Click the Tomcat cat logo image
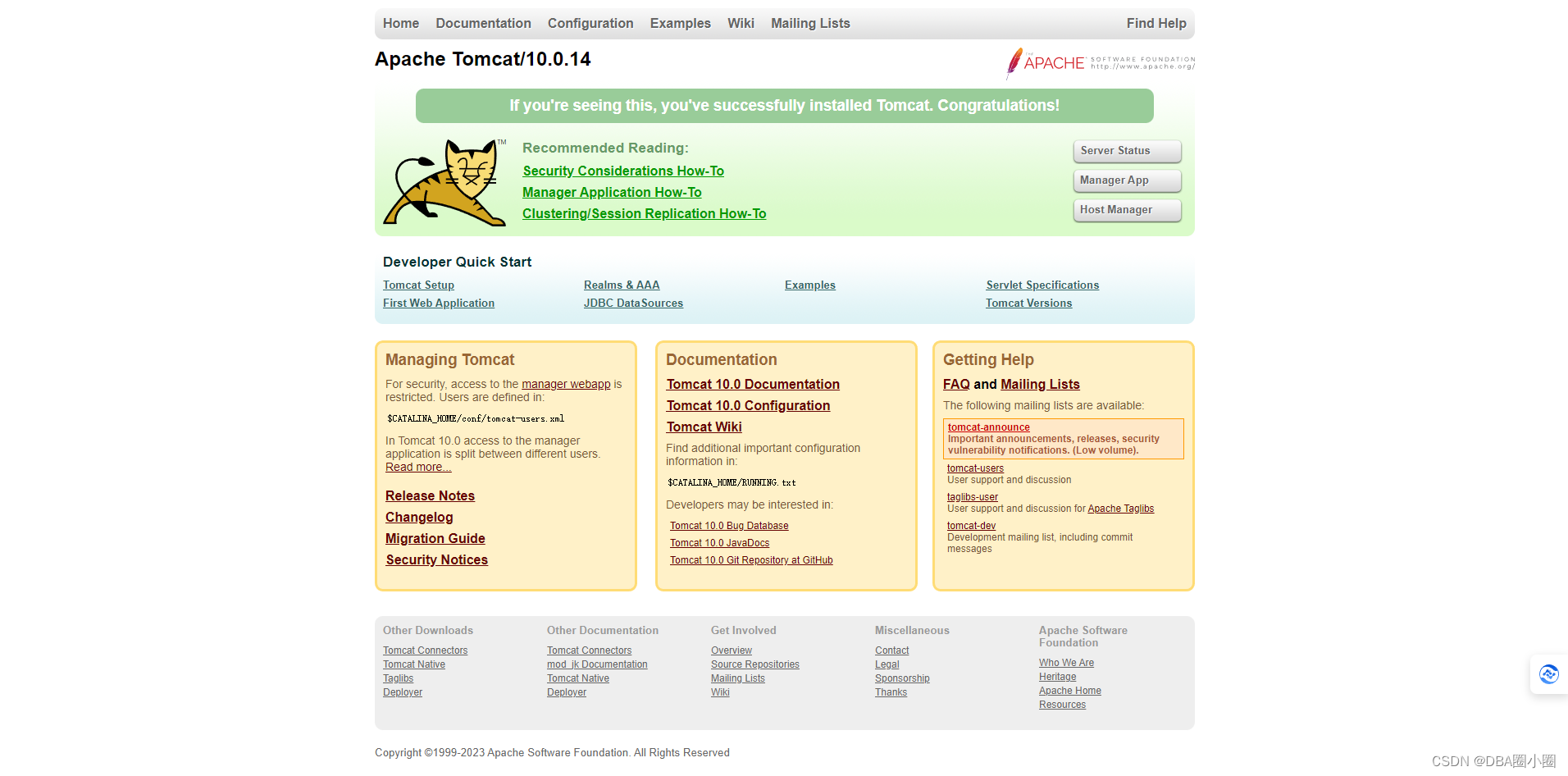Viewport: 1568px width, 776px height. pyautogui.click(x=444, y=182)
